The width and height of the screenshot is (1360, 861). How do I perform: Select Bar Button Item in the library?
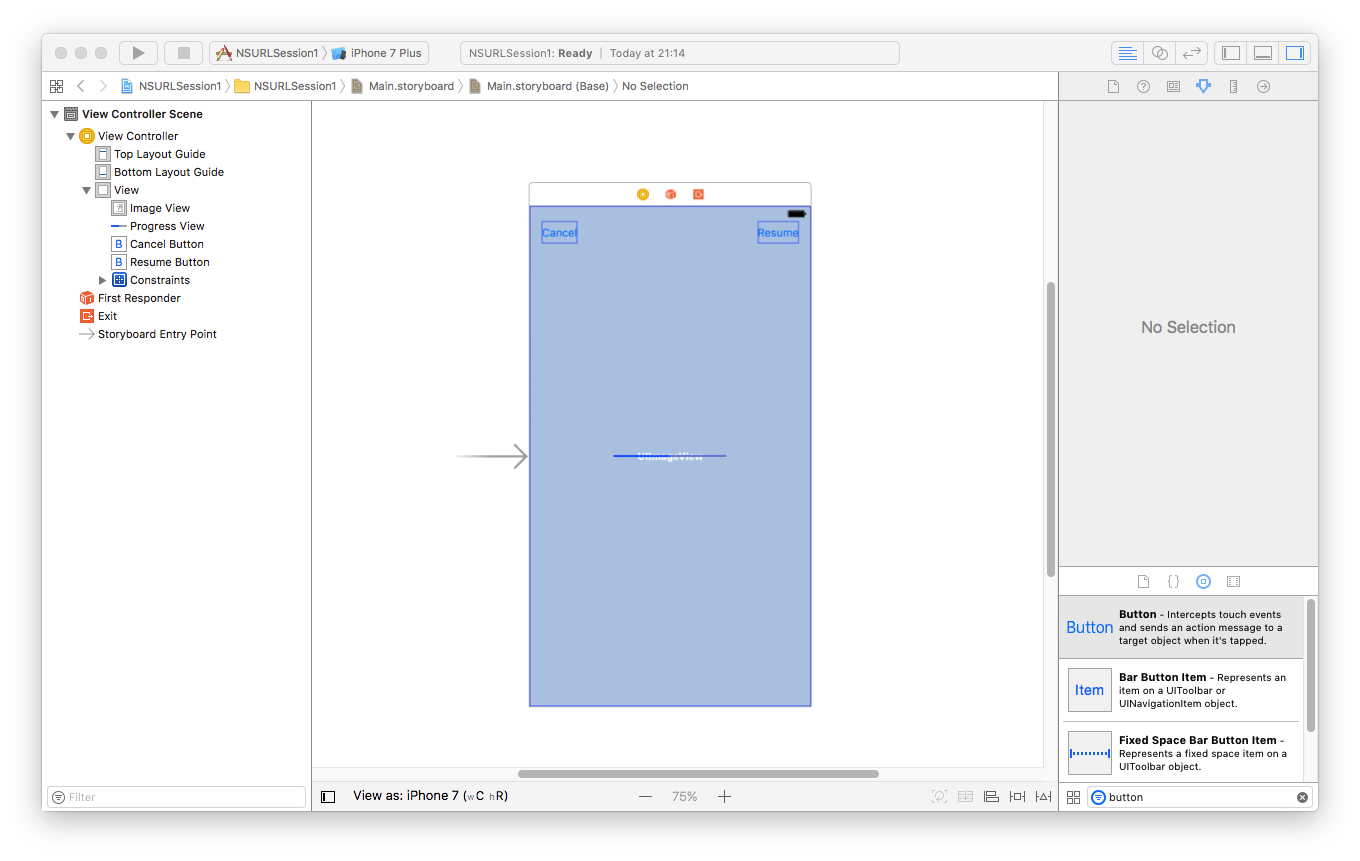1182,690
